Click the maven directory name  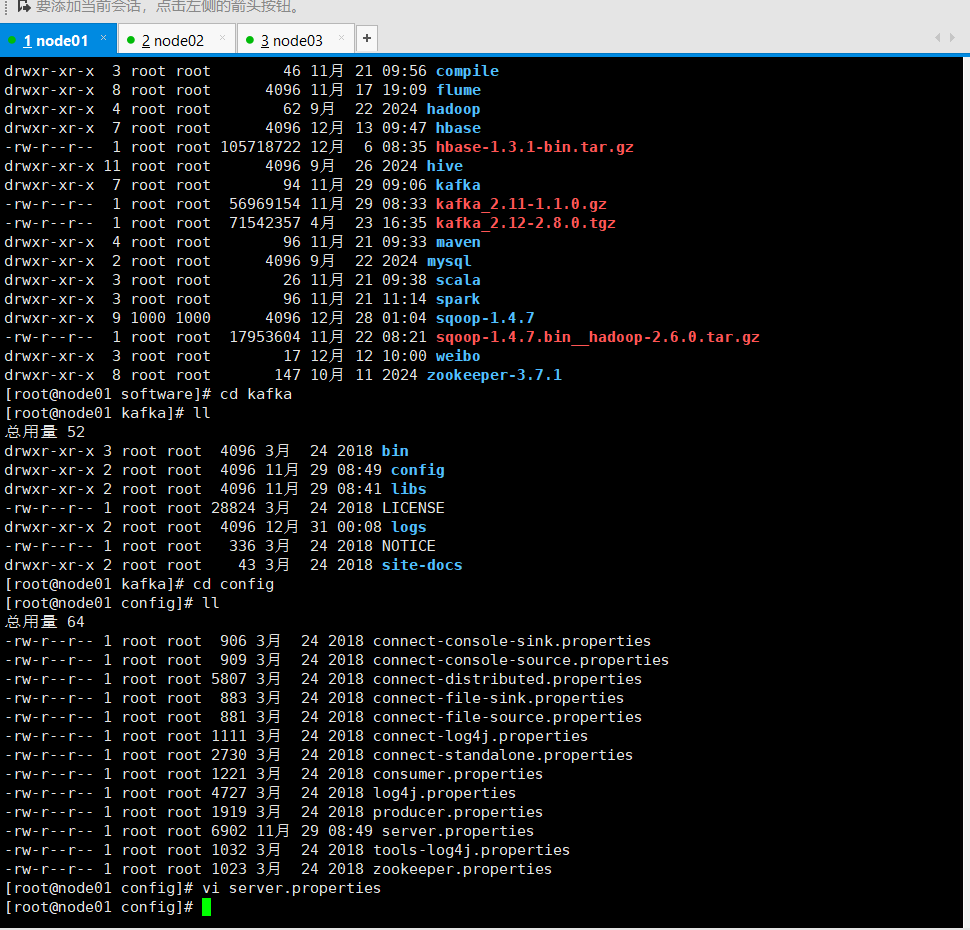[x=458, y=243]
